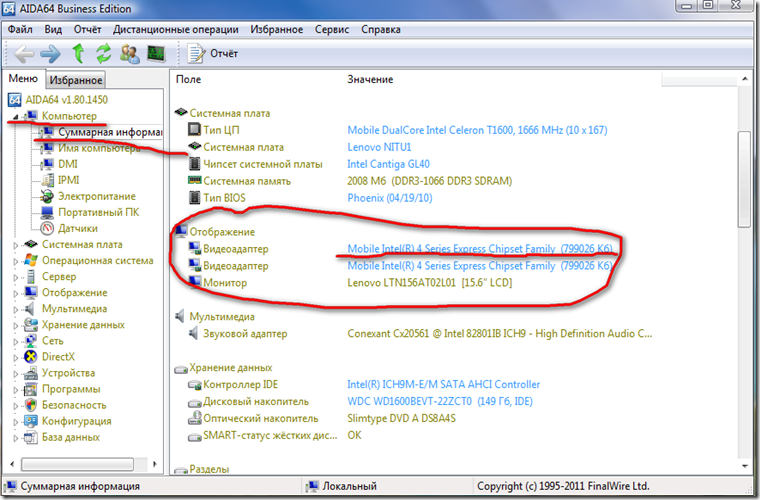Click the Портативный ПК tree icon

coord(48,212)
